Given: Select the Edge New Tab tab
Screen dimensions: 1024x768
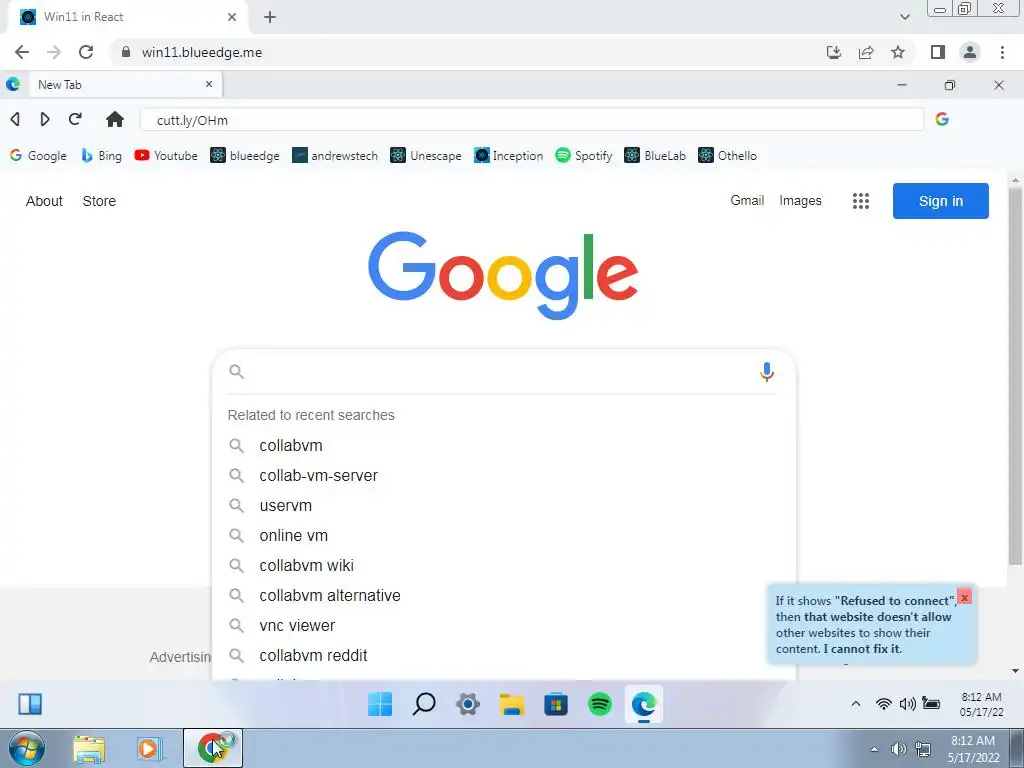Looking at the screenshot, I should click(x=124, y=84).
